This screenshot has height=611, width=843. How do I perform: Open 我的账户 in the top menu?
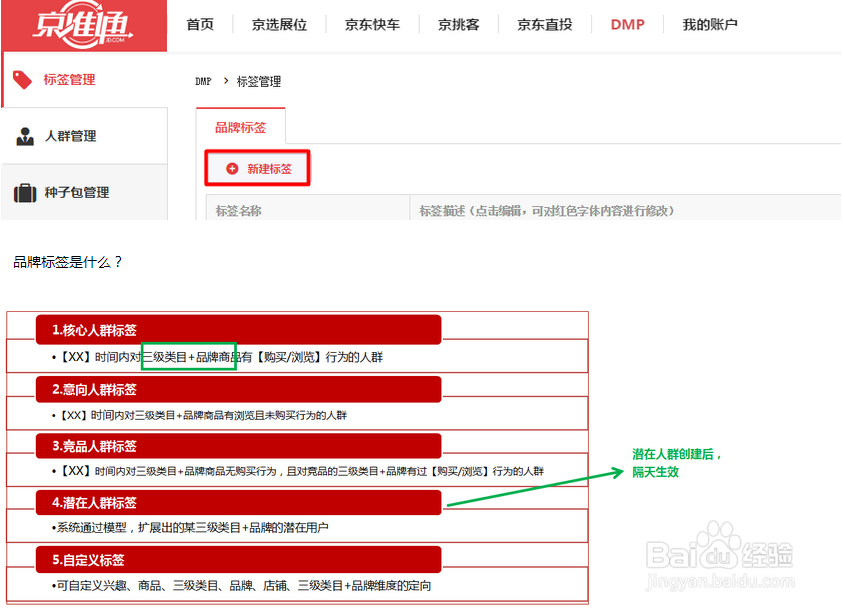coord(710,25)
